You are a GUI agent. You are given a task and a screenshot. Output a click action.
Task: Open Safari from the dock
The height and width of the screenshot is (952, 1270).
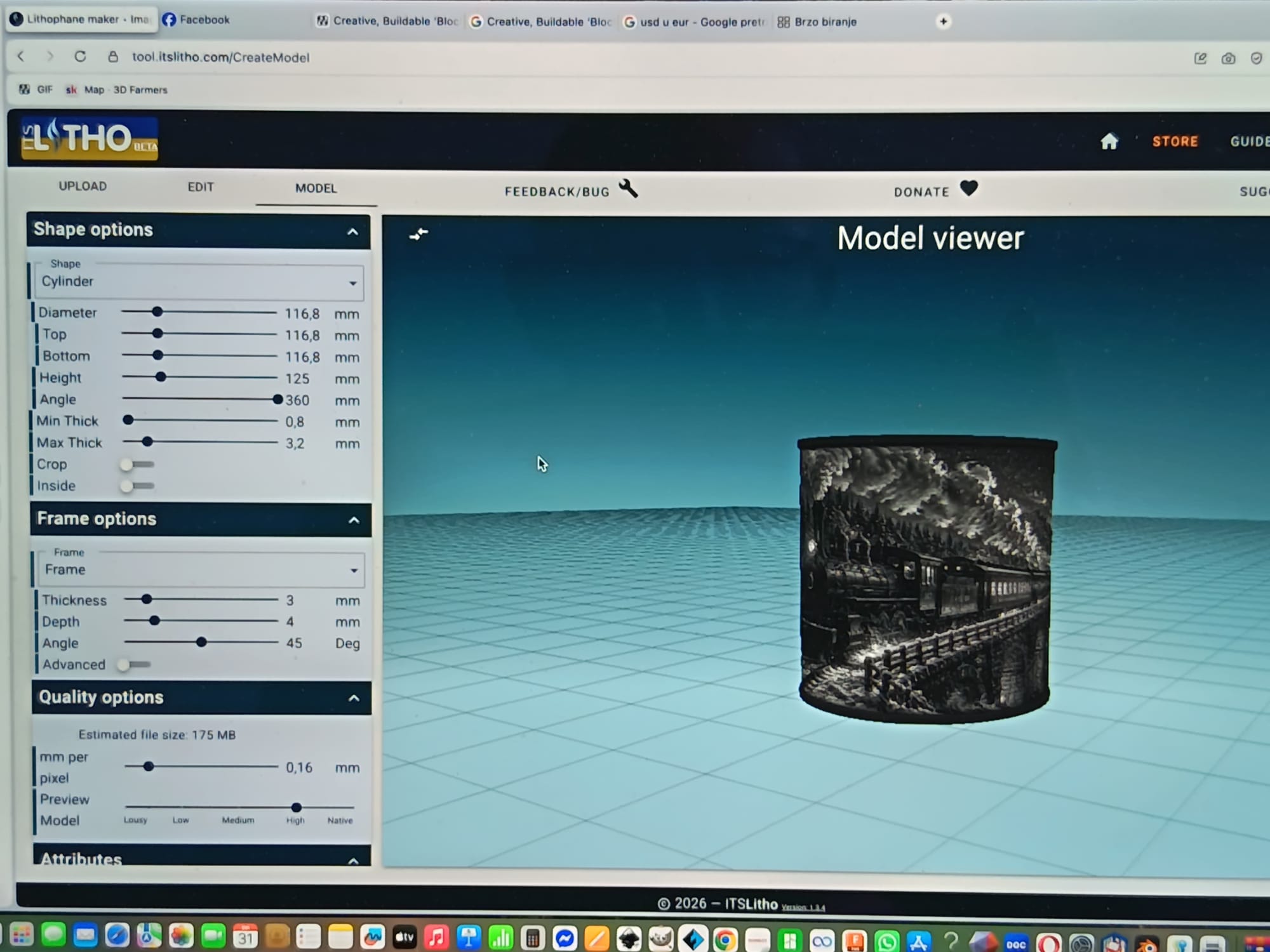coord(117,935)
